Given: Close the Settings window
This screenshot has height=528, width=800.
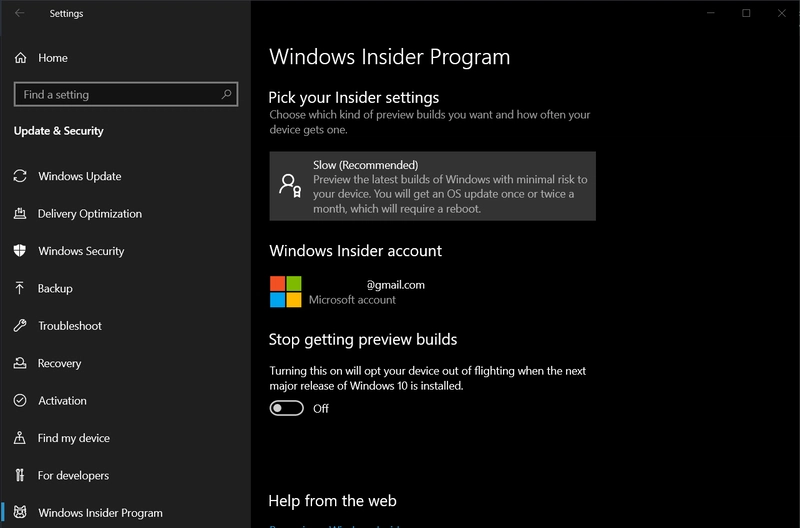Looking at the screenshot, I should point(782,13).
